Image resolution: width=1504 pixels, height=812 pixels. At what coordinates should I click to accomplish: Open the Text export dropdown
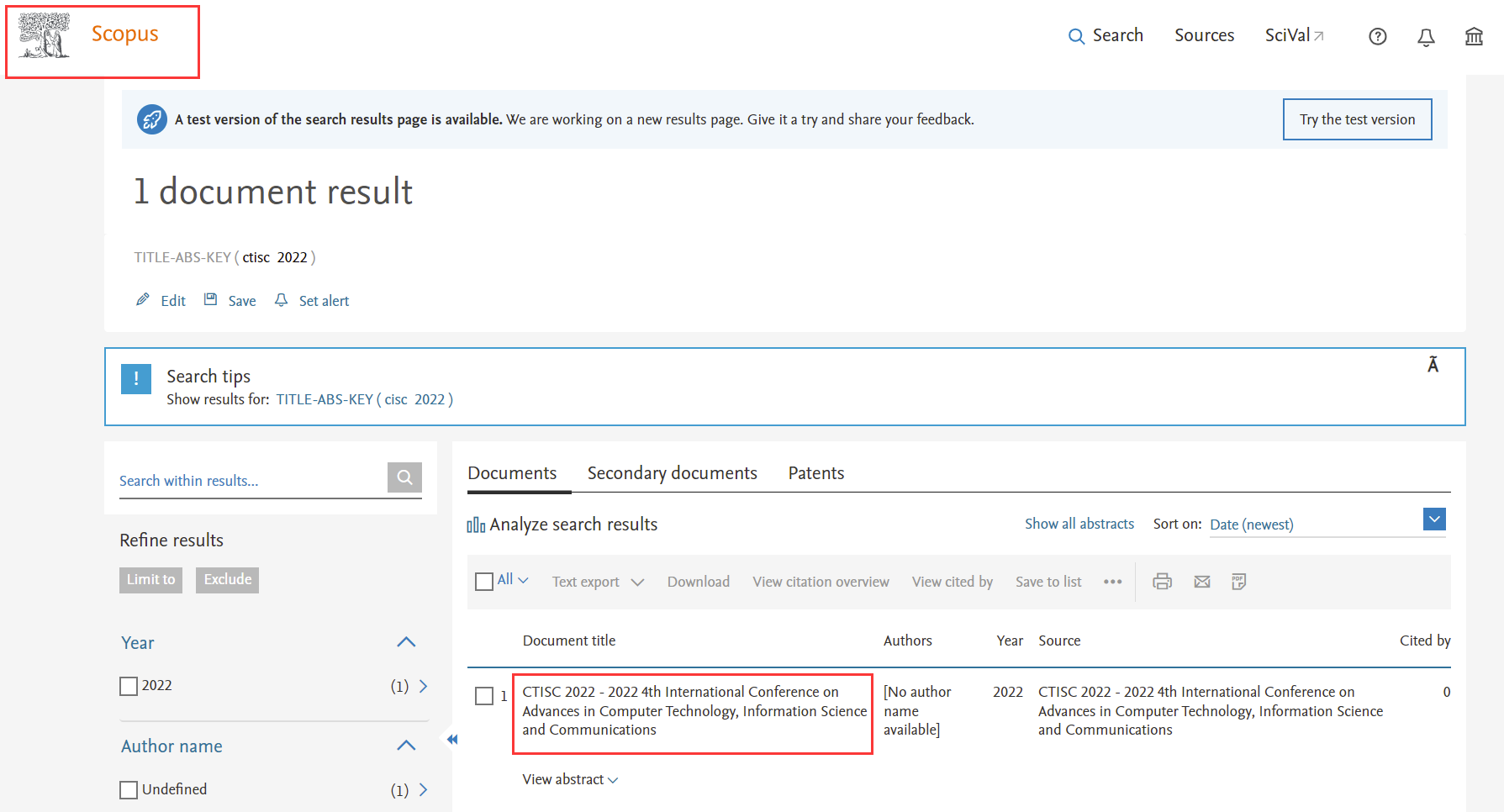tap(598, 582)
